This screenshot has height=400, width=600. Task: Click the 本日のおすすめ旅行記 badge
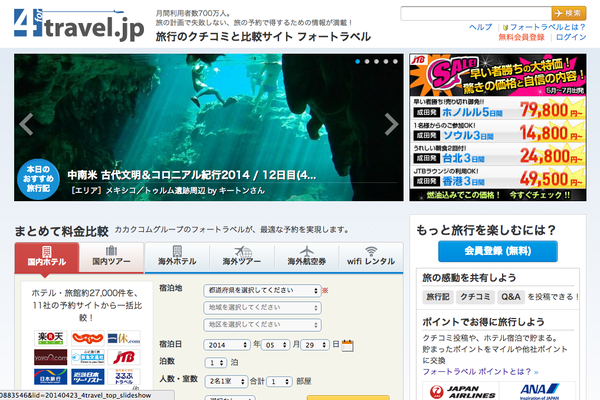pos(38,179)
